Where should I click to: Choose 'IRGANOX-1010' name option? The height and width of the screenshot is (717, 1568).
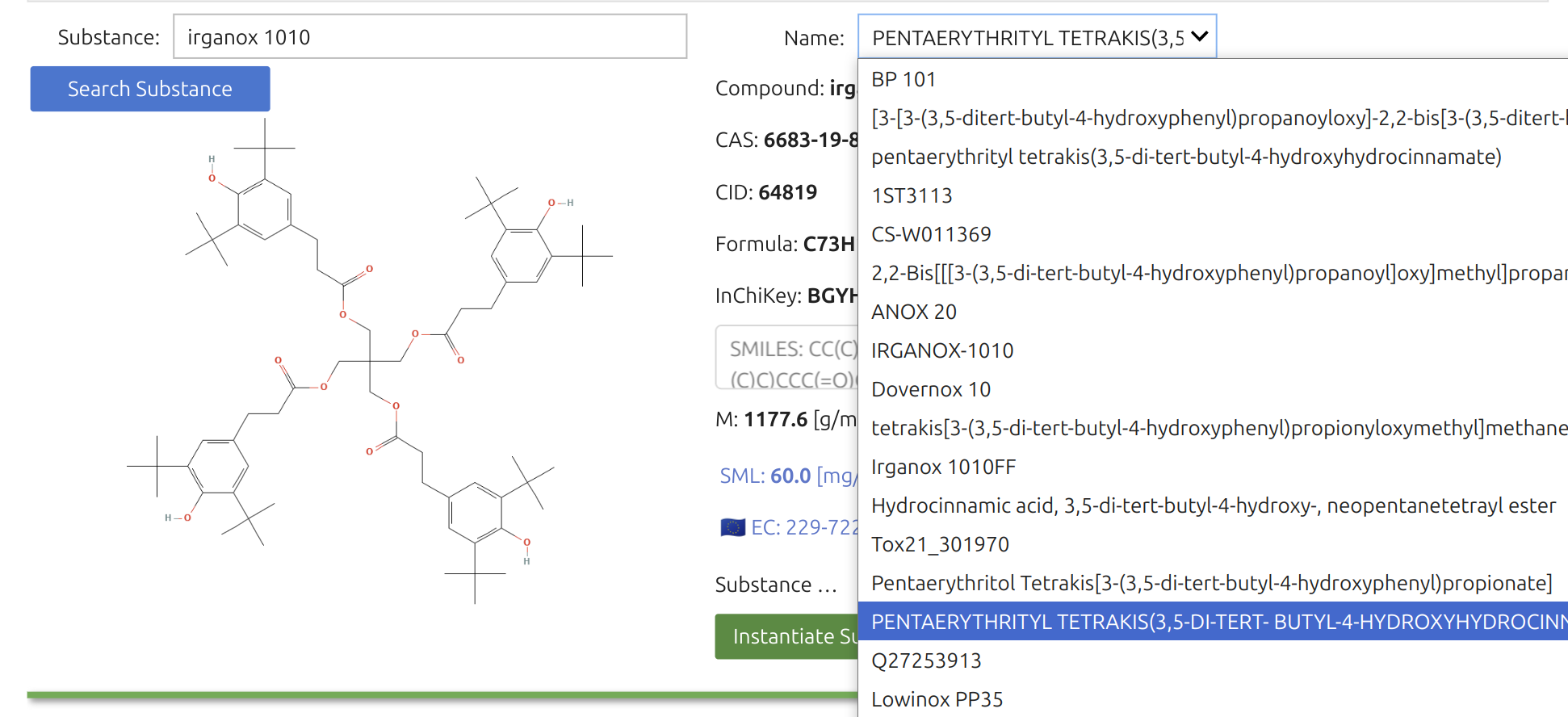click(x=1213, y=350)
